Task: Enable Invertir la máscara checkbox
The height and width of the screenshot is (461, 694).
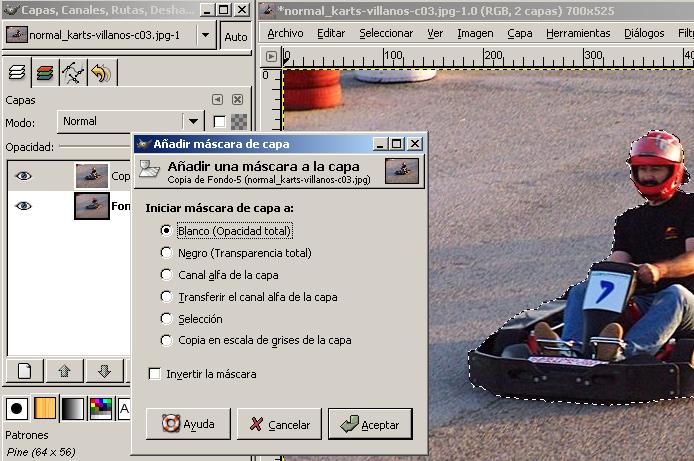Action: [x=203, y=374]
